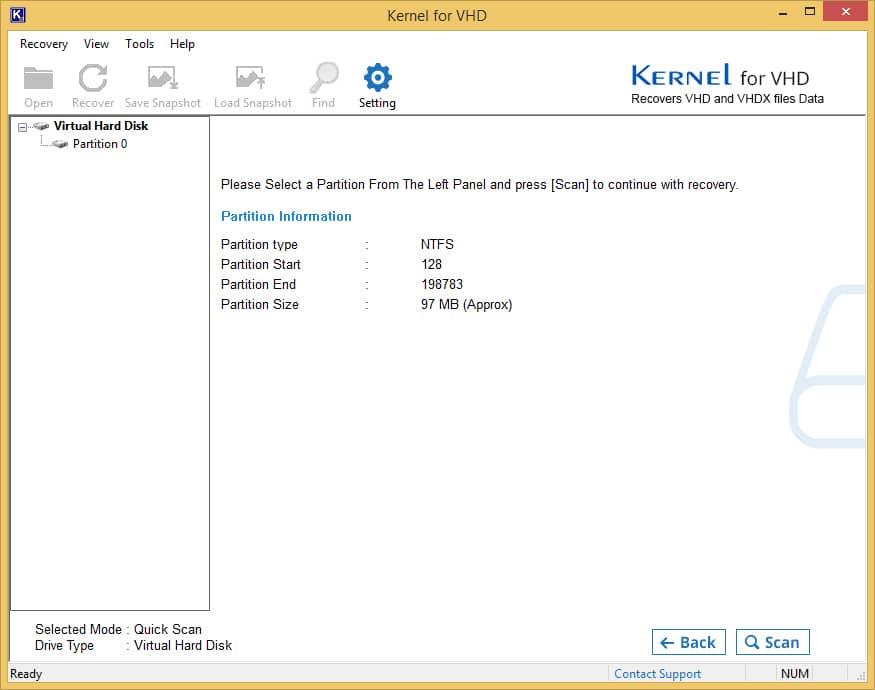Viewport: 875px width, 690px height.
Task: Click the Back button
Action: (x=689, y=642)
